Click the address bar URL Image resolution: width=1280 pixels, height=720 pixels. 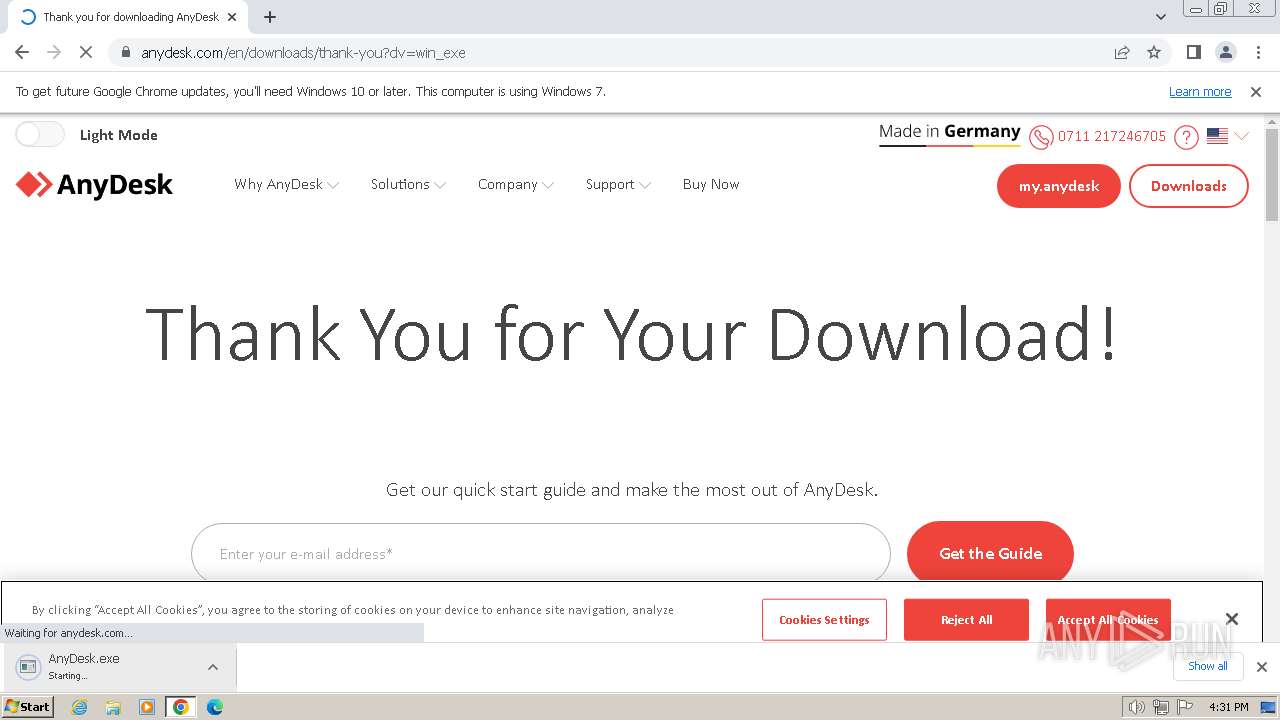pos(303,52)
